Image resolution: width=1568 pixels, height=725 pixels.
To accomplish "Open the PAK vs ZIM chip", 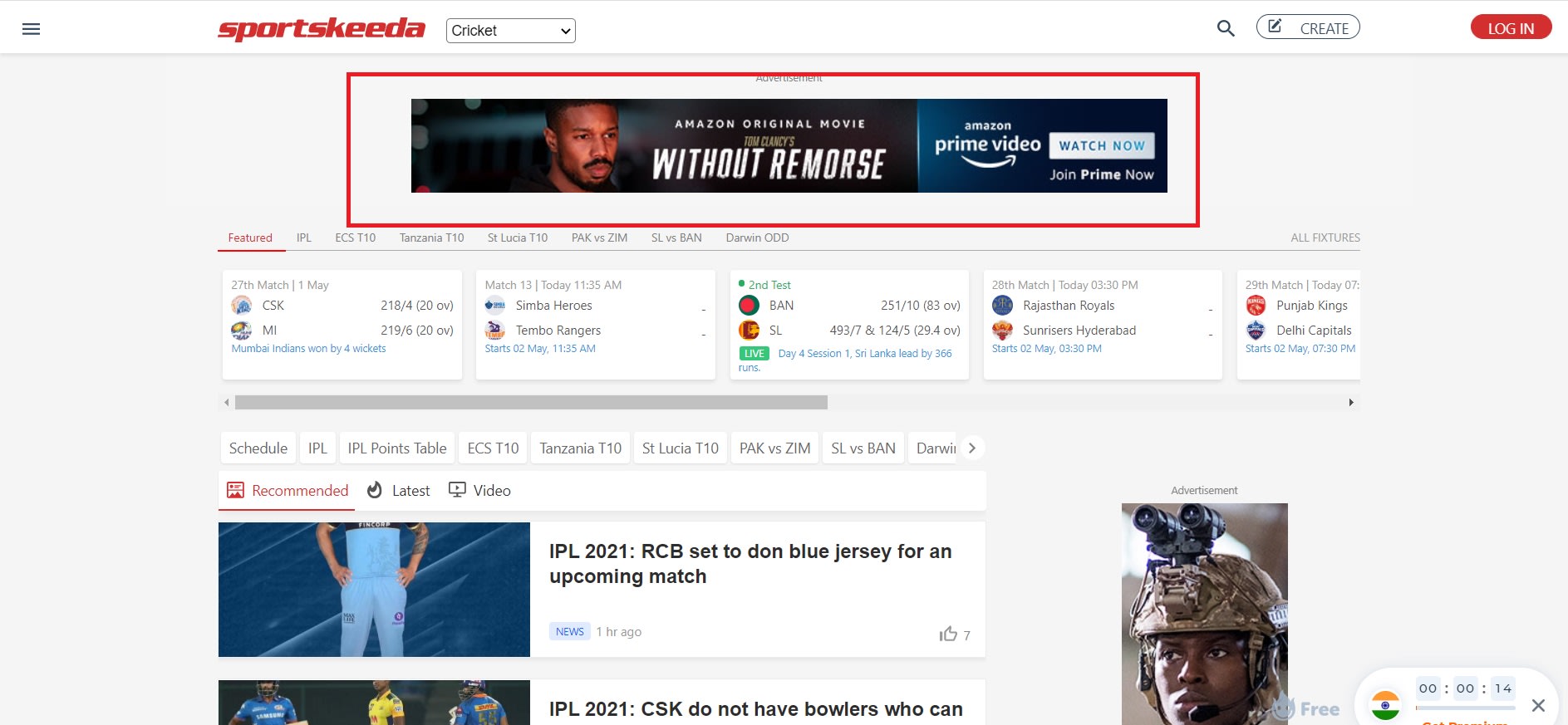I will point(774,448).
